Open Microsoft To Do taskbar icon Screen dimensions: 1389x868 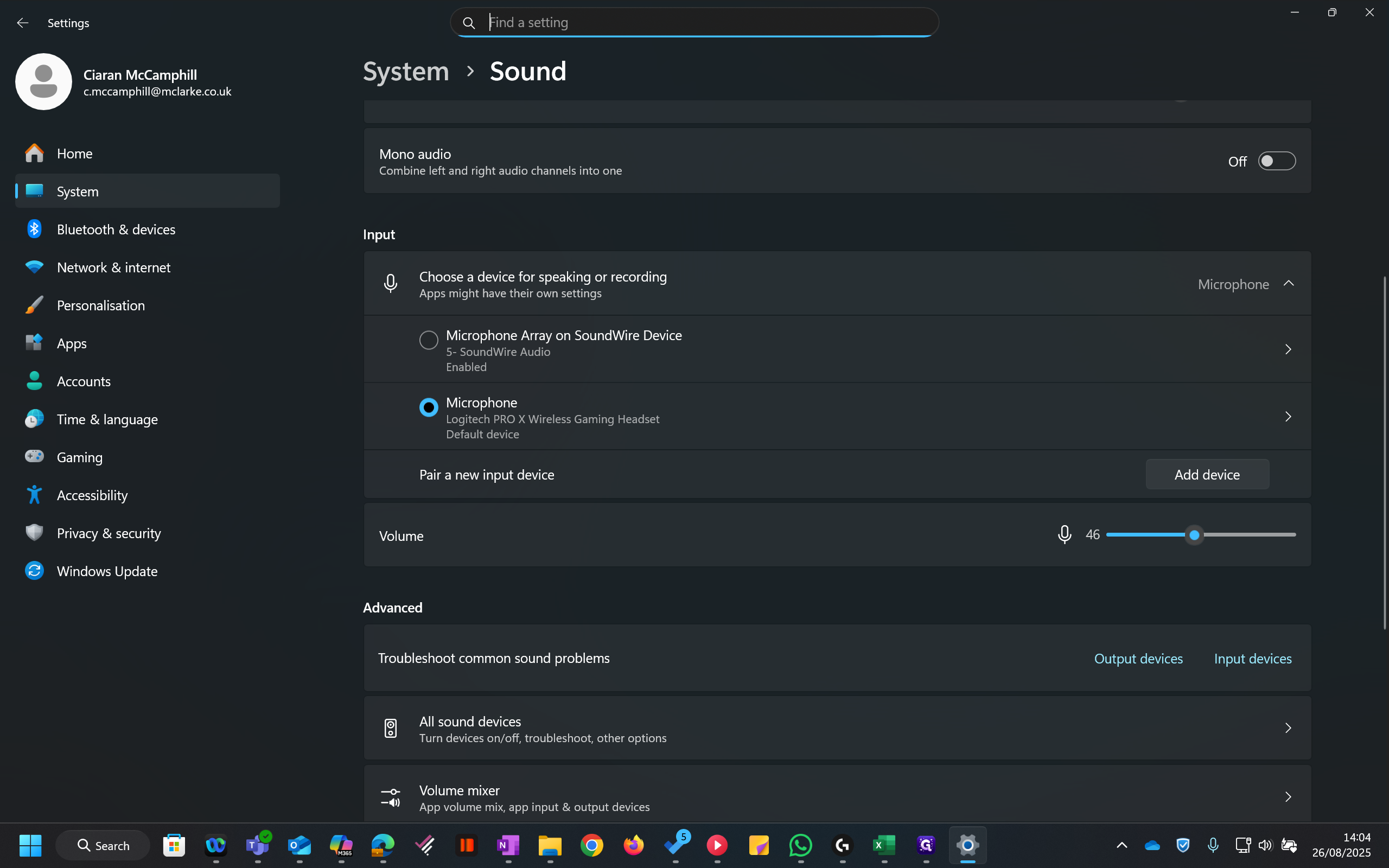[676, 845]
